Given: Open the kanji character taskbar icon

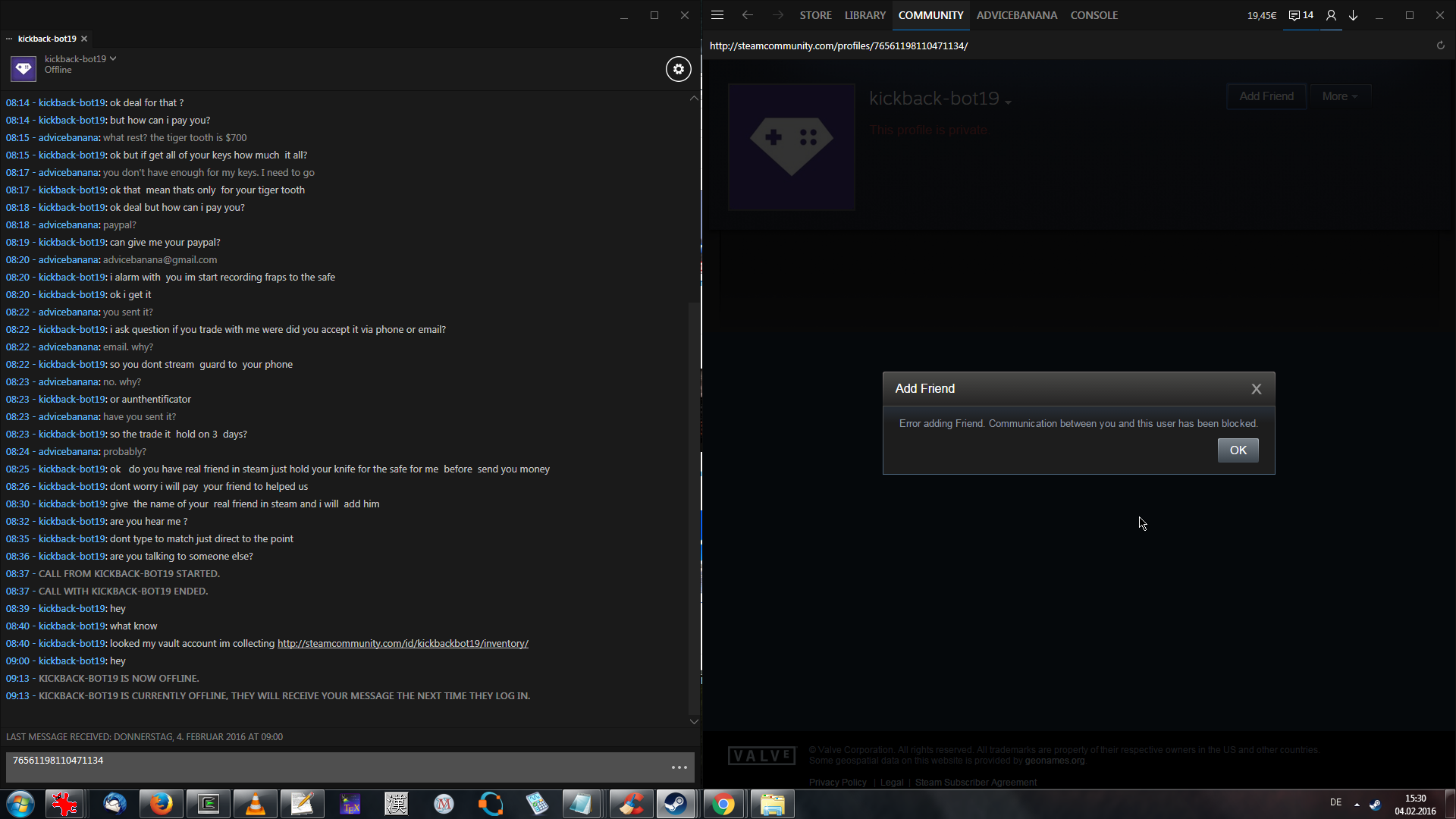Looking at the screenshot, I should [x=396, y=804].
